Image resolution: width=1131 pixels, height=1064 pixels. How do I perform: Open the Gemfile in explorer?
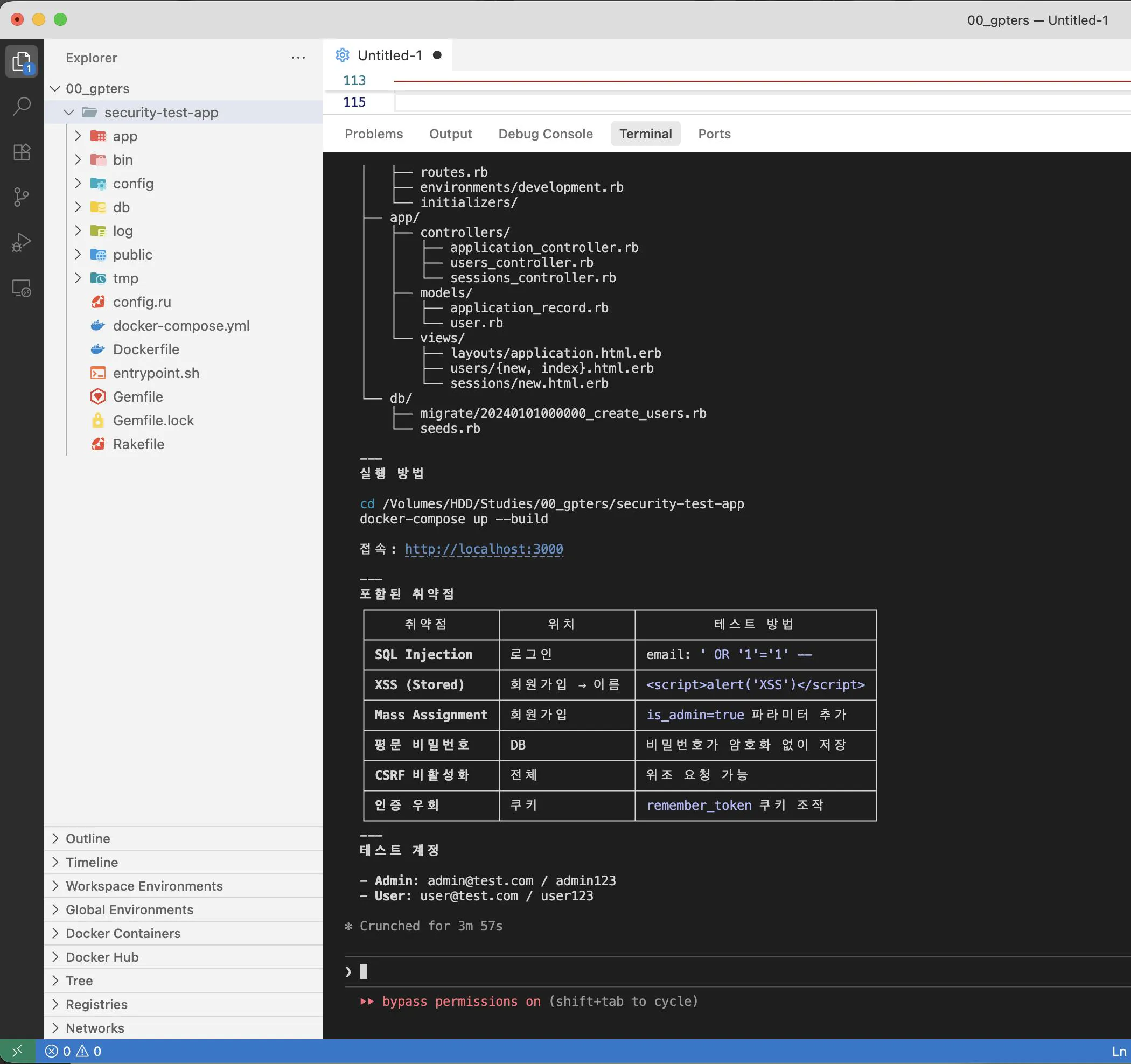click(x=138, y=397)
